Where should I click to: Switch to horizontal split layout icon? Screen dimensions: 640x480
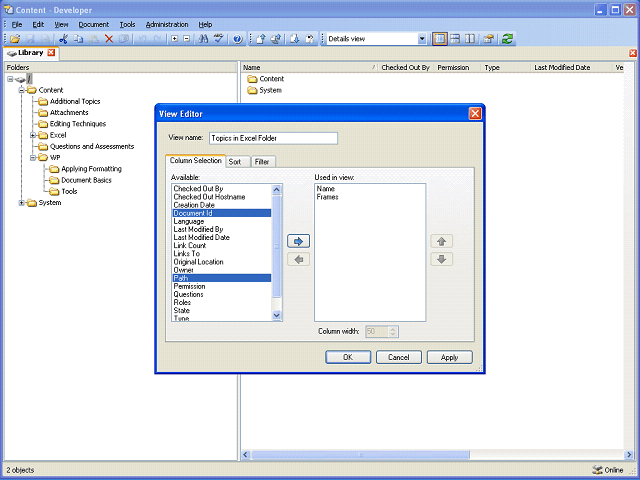click(x=455, y=39)
